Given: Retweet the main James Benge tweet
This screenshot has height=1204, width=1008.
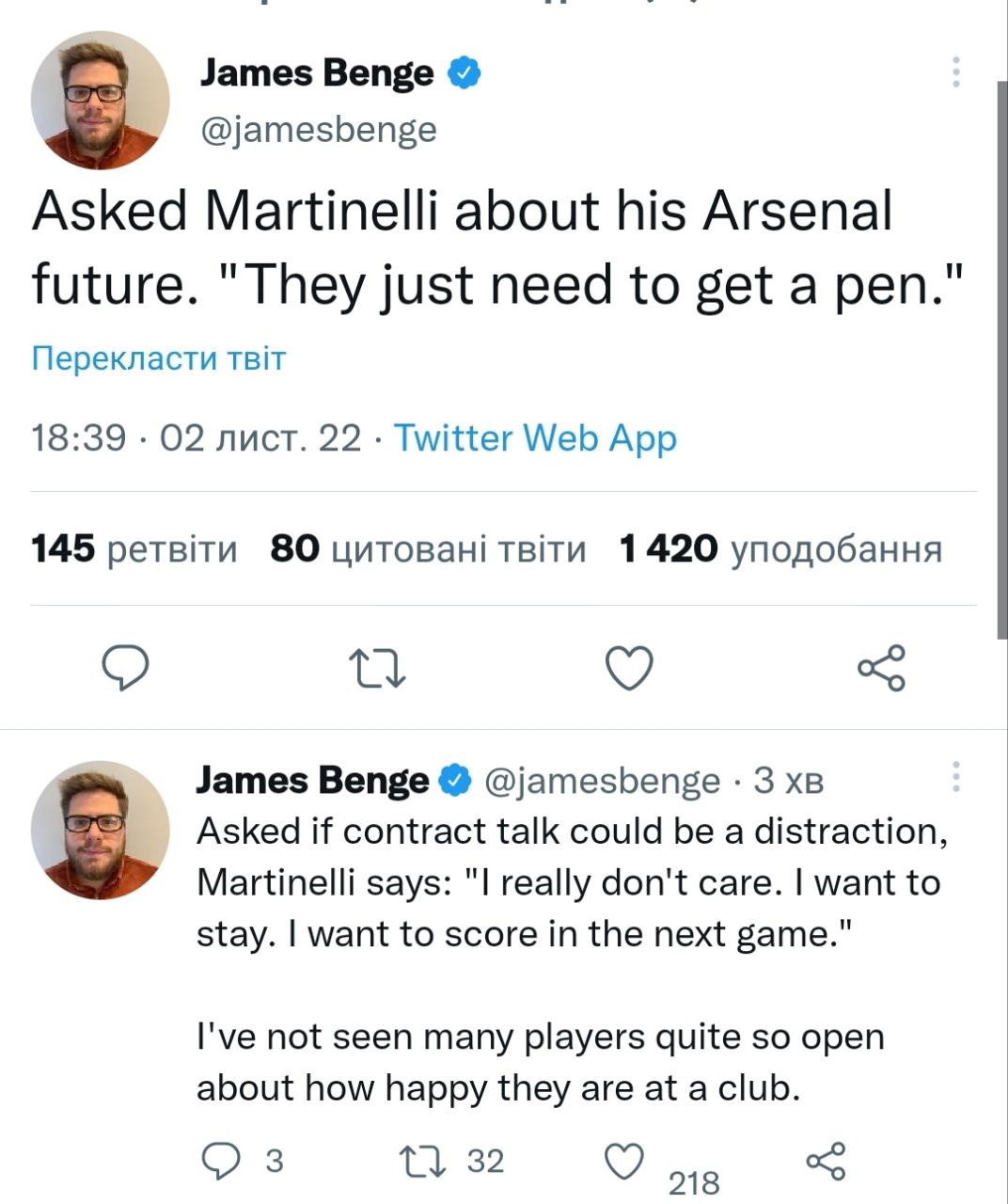Looking at the screenshot, I should (x=377, y=668).
